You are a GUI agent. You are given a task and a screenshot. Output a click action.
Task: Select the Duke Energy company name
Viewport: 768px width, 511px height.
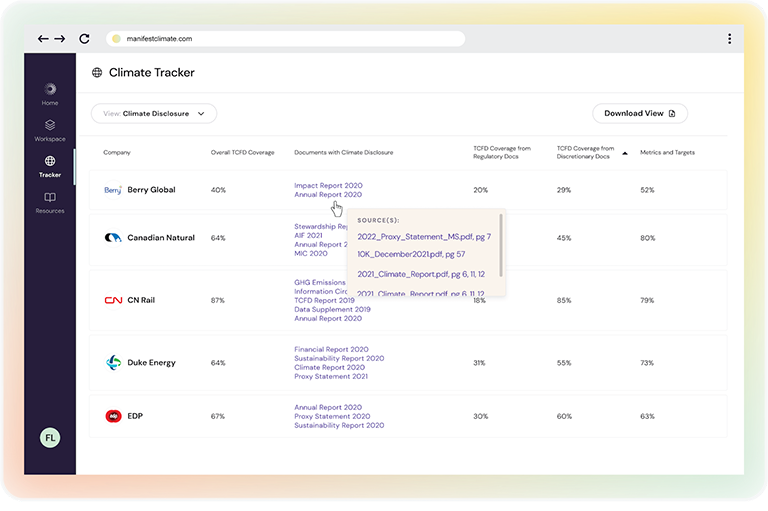click(x=151, y=363)
